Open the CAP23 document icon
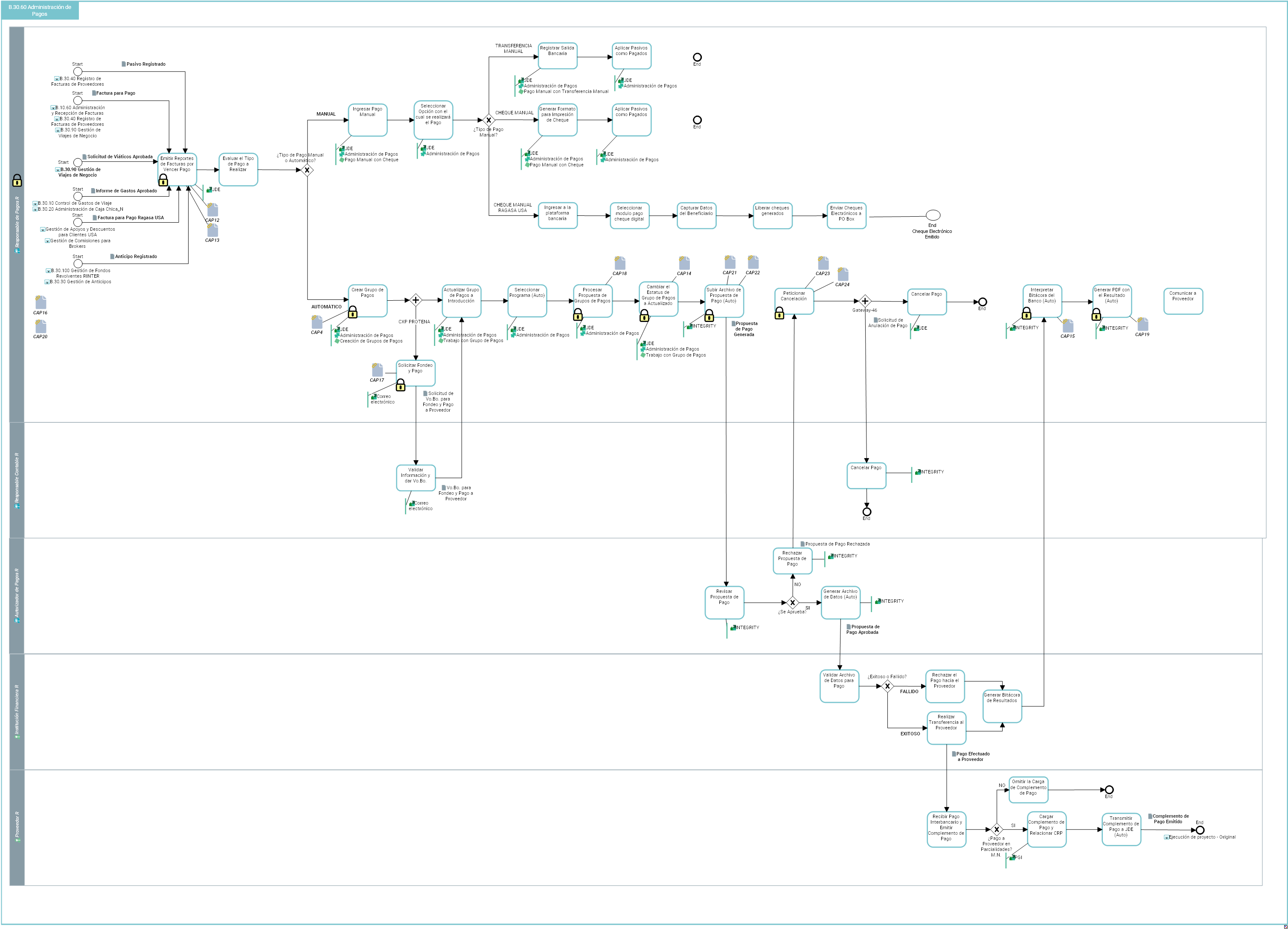The image size is (1288, 929). pyautogui.click(x=823, y=263)
